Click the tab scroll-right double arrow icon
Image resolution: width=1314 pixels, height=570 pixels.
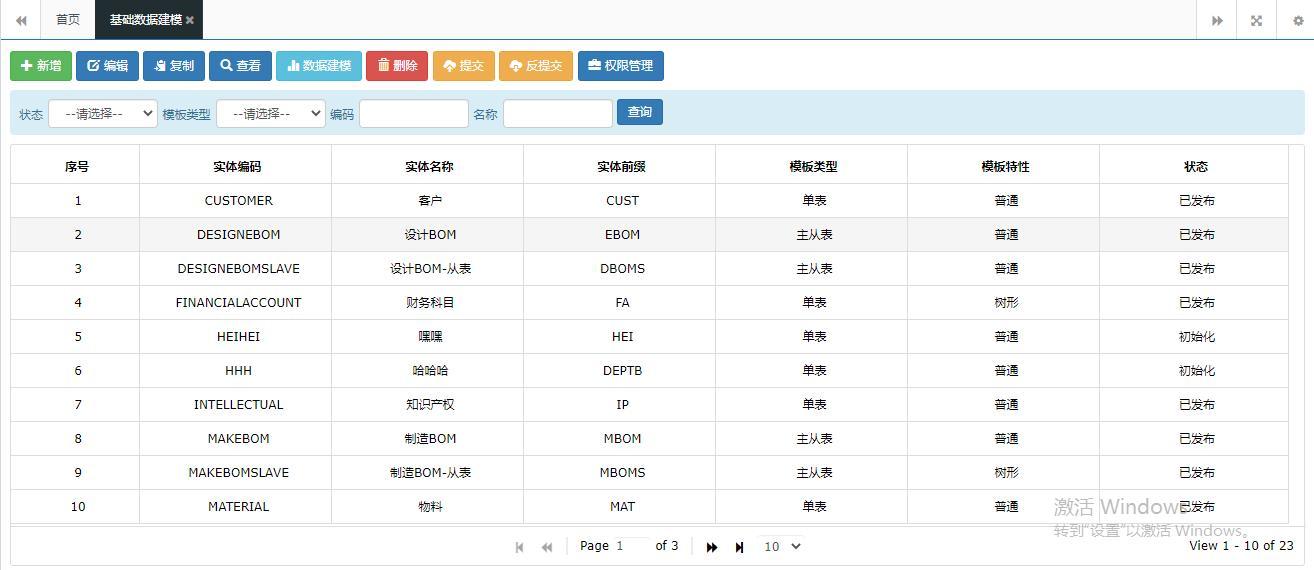[1217, 20]
